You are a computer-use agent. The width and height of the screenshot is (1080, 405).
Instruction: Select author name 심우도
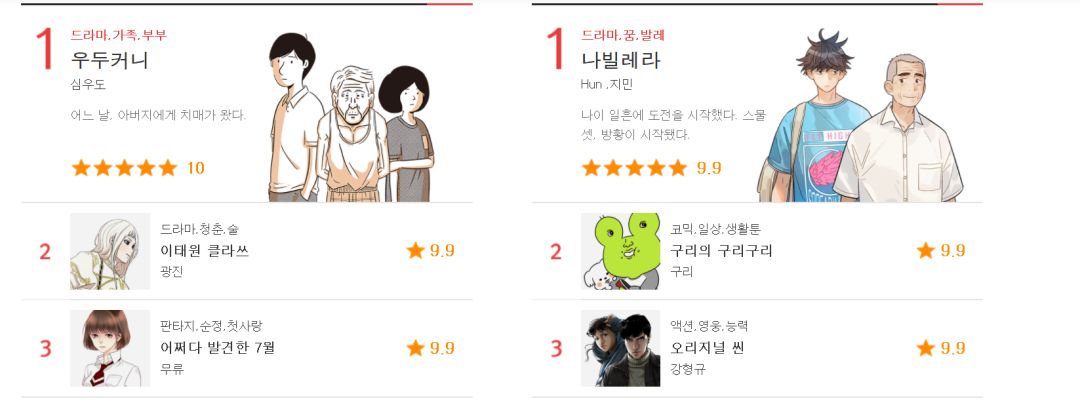pos(88,85)
